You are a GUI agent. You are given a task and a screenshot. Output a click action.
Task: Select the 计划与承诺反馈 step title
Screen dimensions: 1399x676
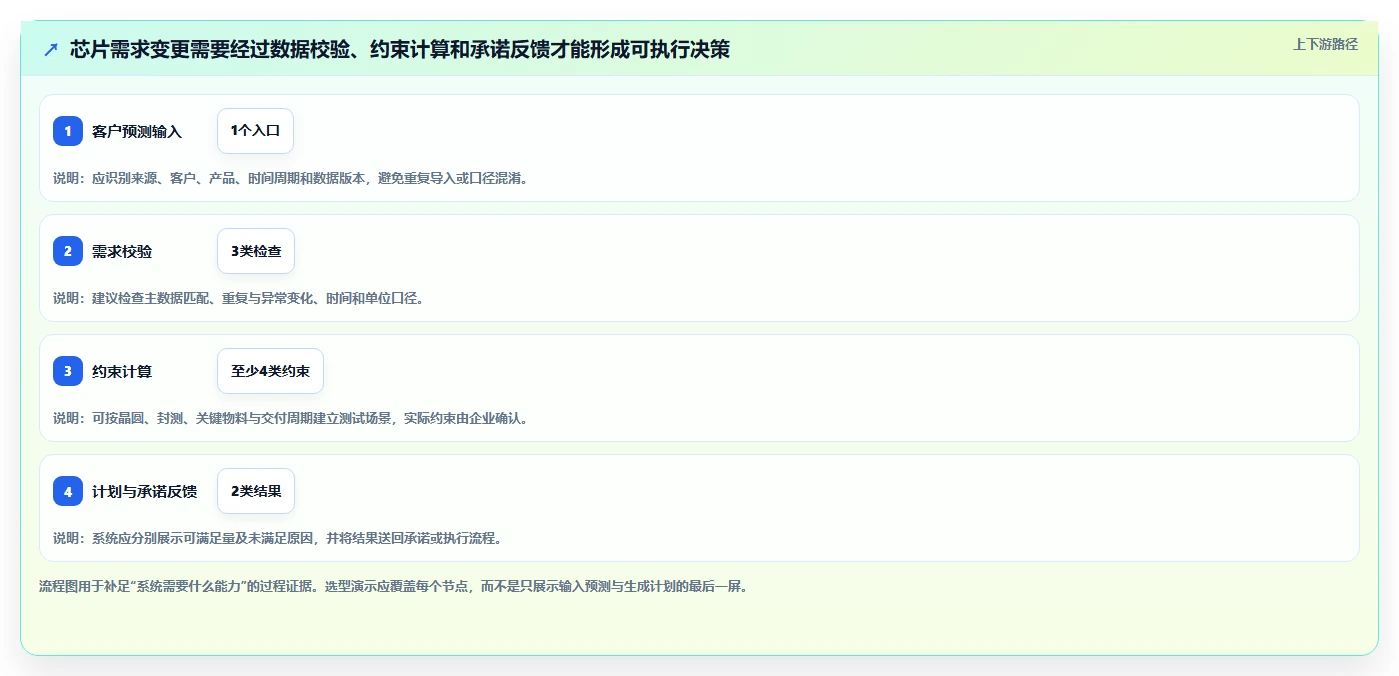point(144,491)
